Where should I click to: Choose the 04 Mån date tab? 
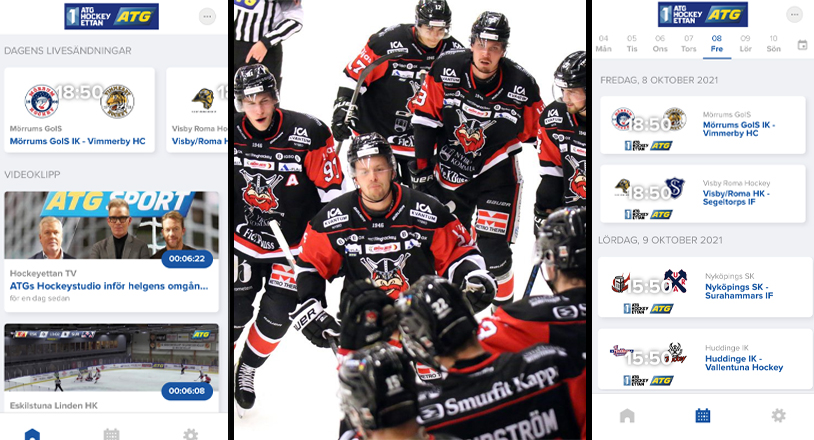(x=603, y=44)
